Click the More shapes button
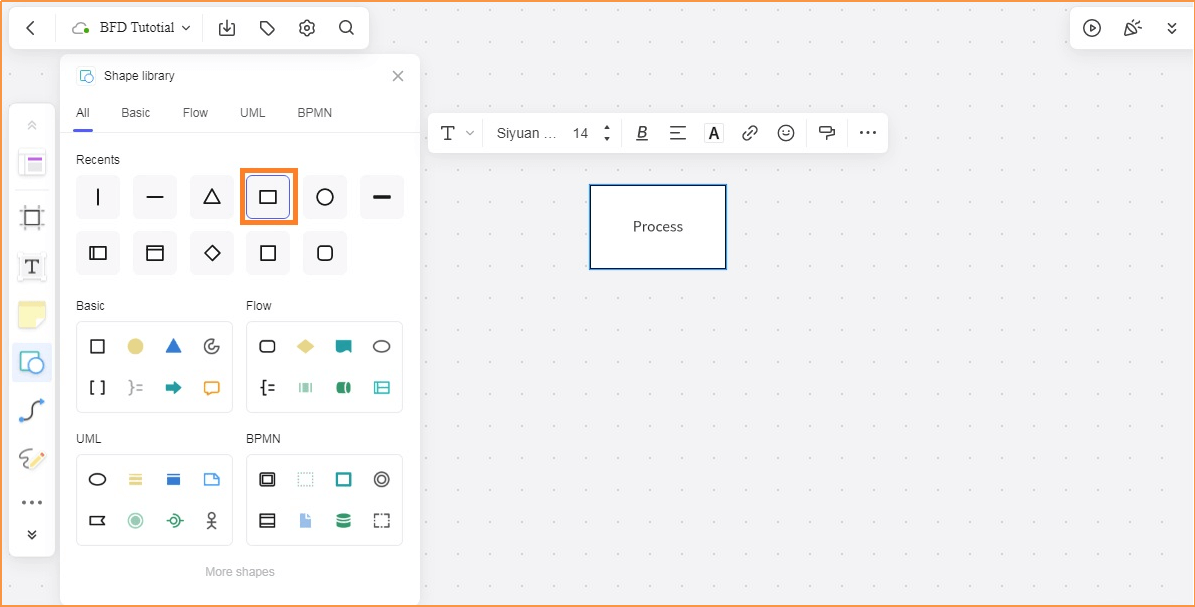This screenshot has height=607, width=1195. pos(239,571)
